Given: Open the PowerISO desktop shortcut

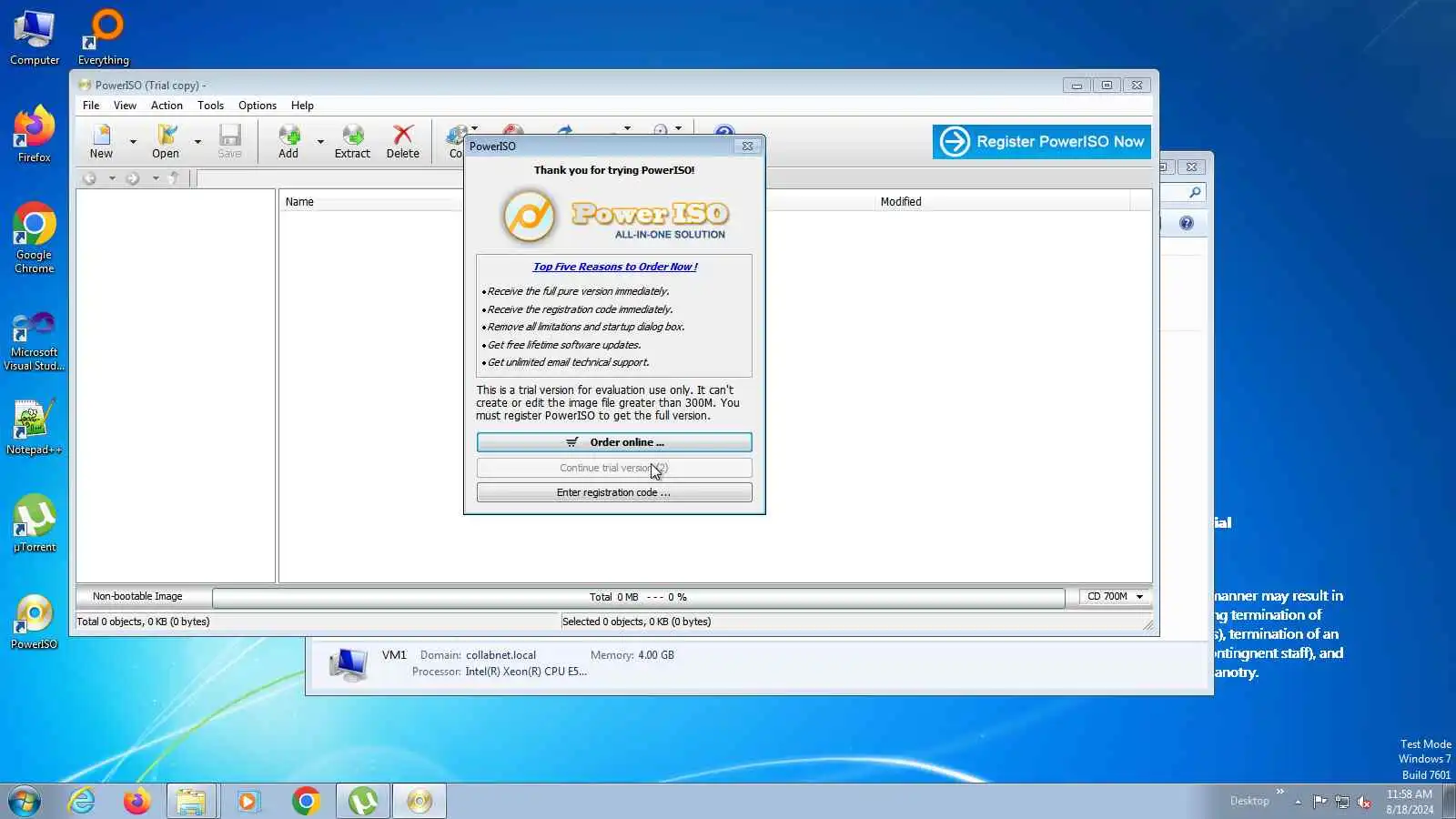Looking at the screenshot, I should click(x=35, y=622).
